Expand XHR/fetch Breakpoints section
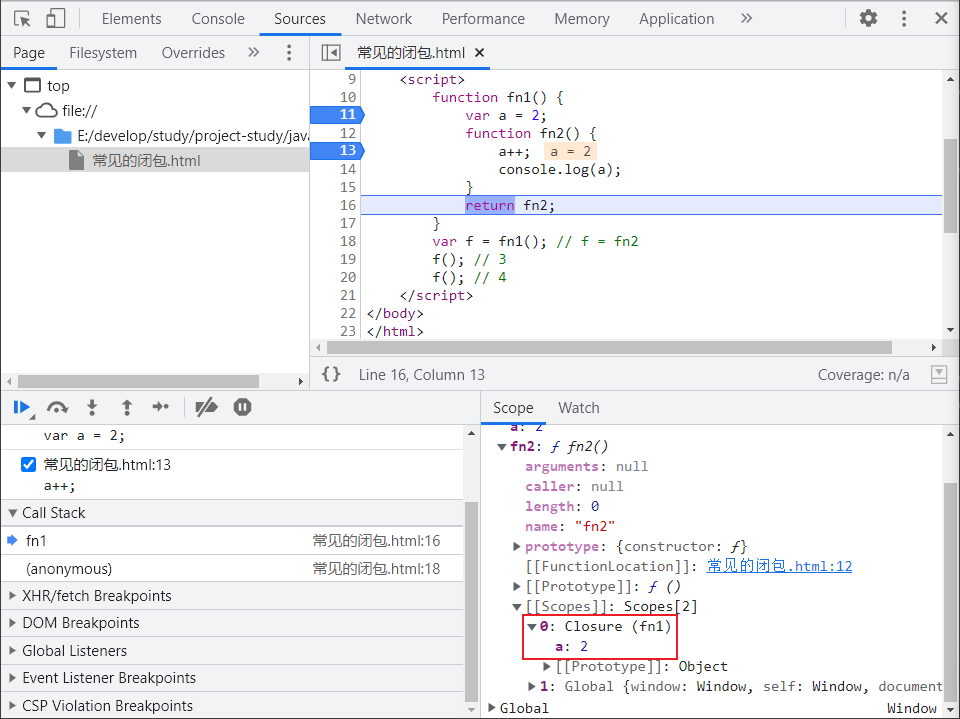Image resolution: width=960 pixels, height=719 pixels. [x=96, y=596]
